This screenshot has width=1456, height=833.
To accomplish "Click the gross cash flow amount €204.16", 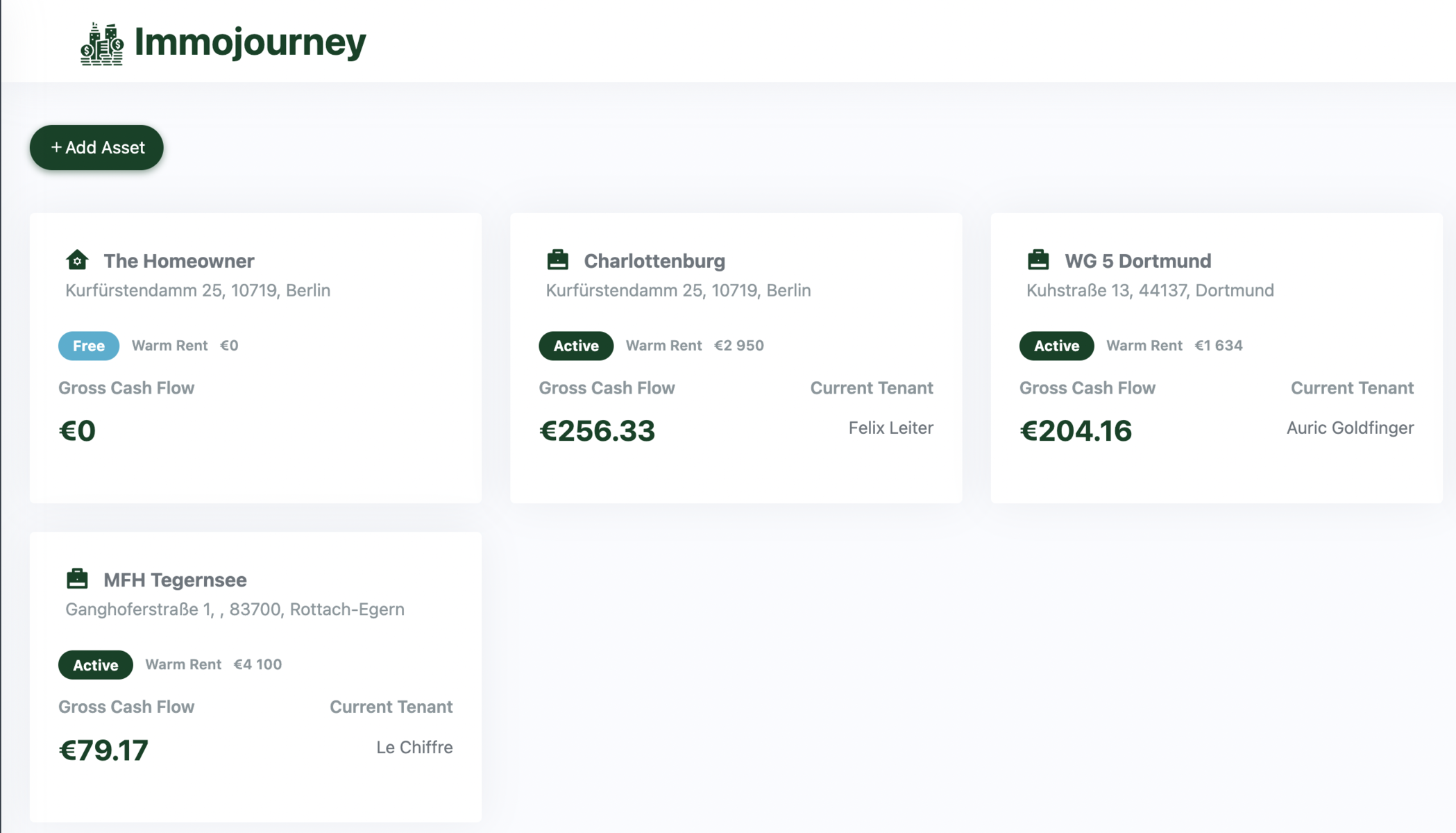I will click(1076, 431).
